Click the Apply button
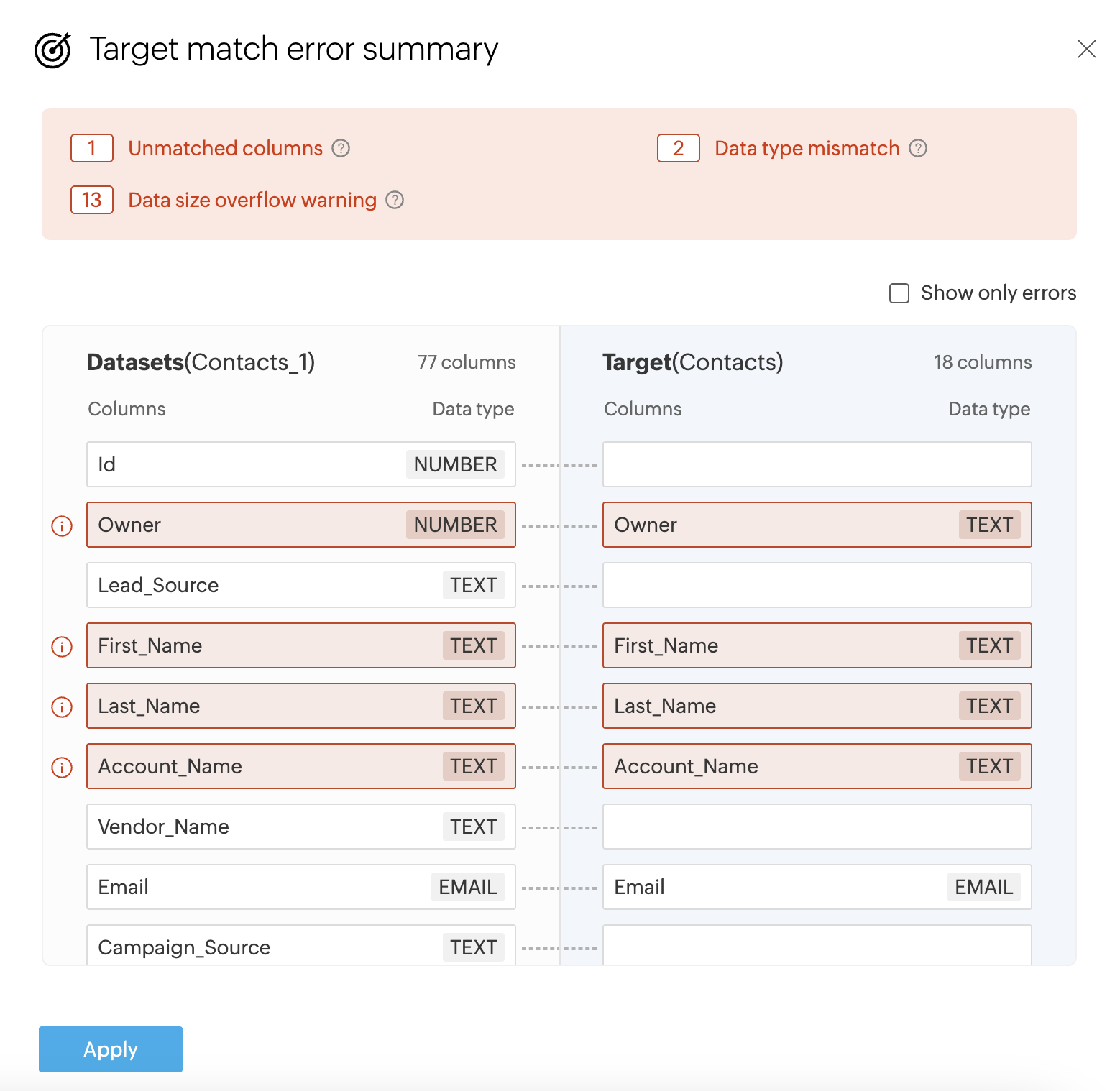The height and width of the screenshot is (1091, 1120). (111, 1049)
